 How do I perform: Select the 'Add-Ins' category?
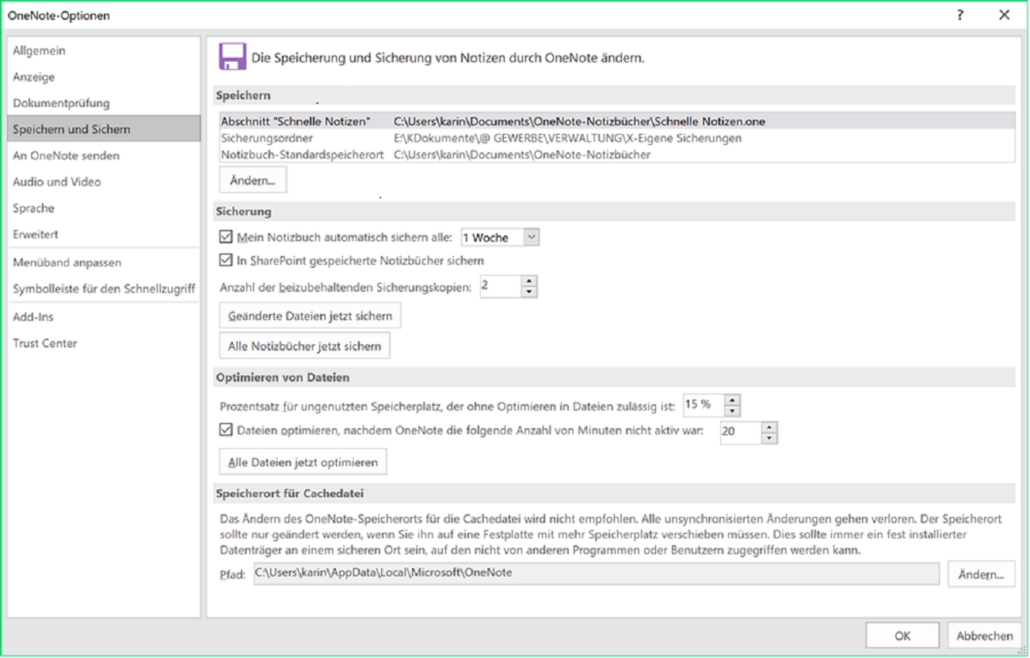click(36, 316)
